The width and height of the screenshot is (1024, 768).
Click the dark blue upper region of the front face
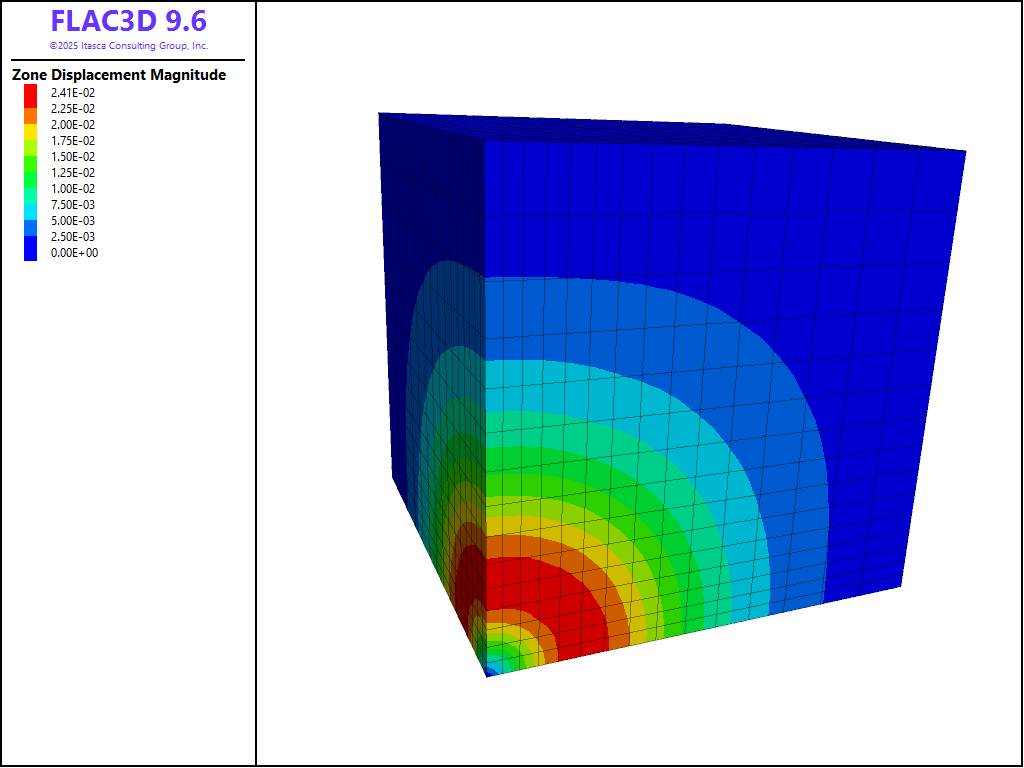click(x=700, y=210)
